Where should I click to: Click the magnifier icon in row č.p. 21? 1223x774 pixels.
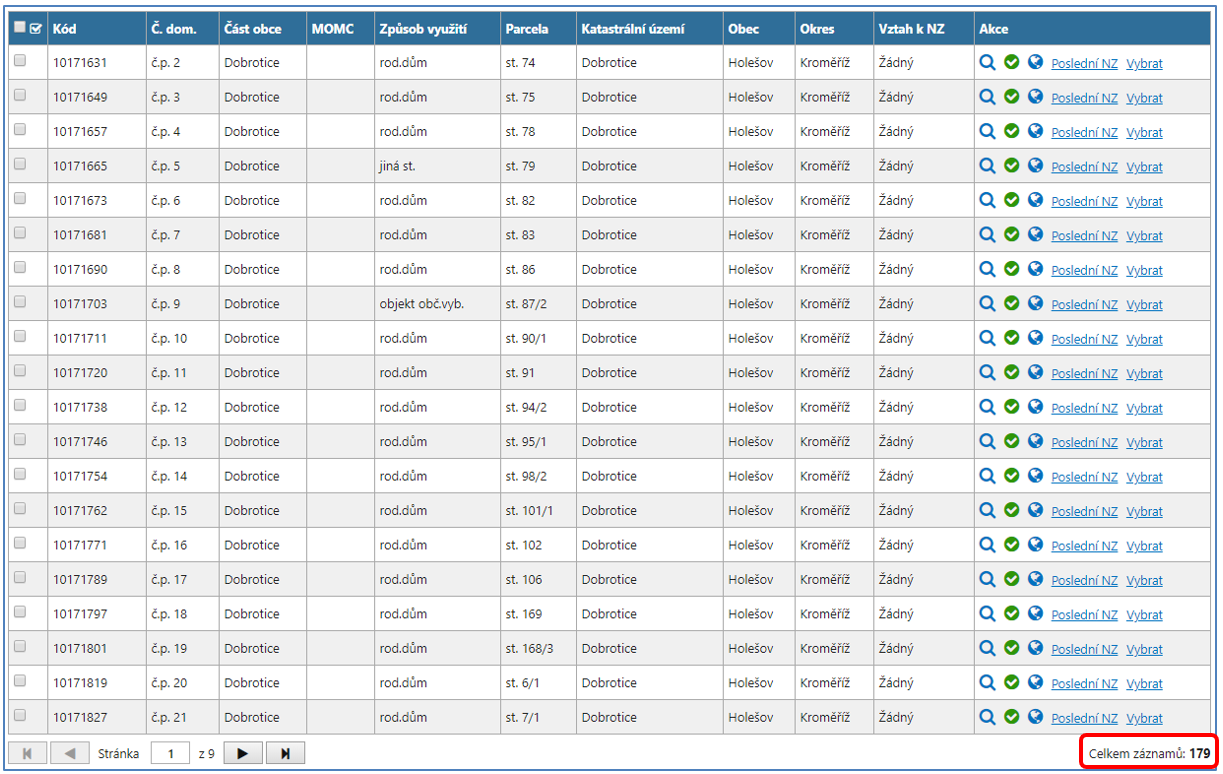(987, 717)
